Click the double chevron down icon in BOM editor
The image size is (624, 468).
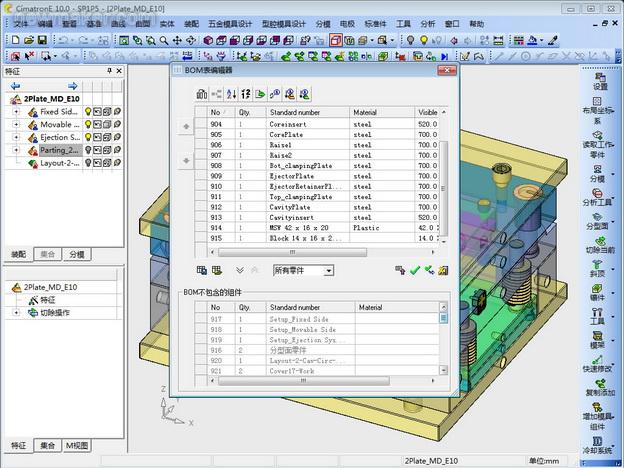(x=240, y=270)
